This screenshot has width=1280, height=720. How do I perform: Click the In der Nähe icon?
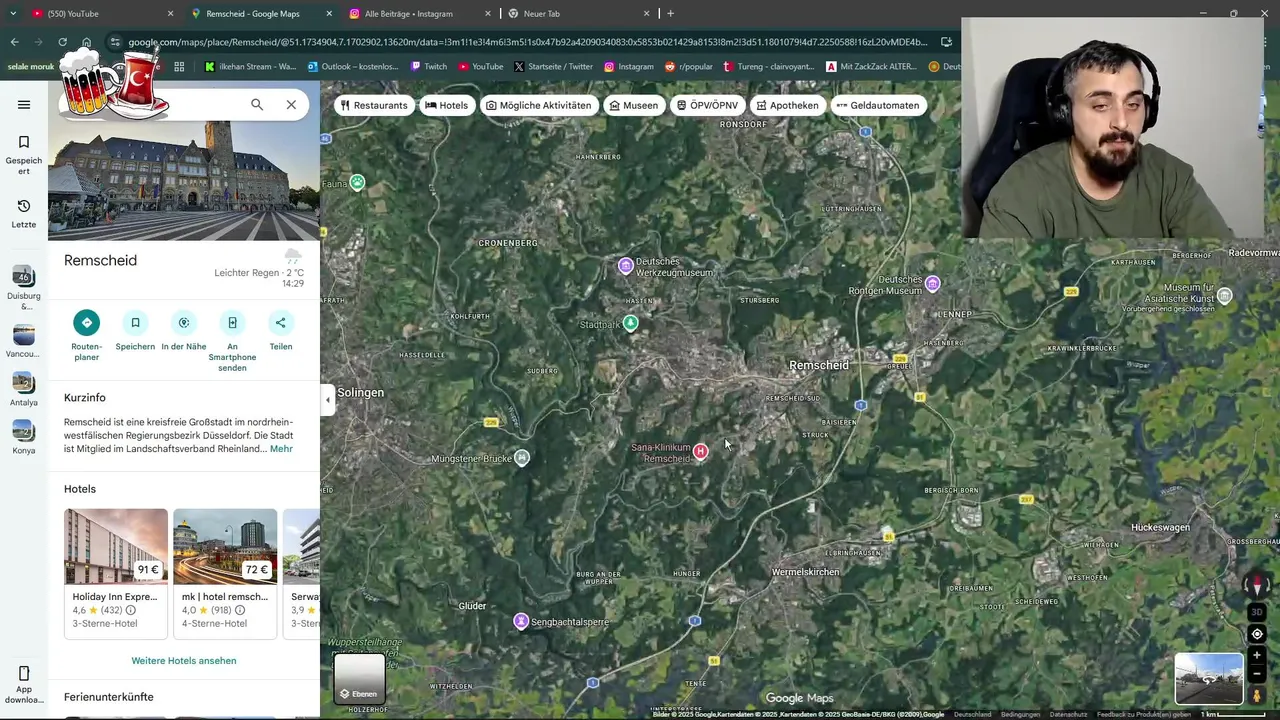click(184, 322)
